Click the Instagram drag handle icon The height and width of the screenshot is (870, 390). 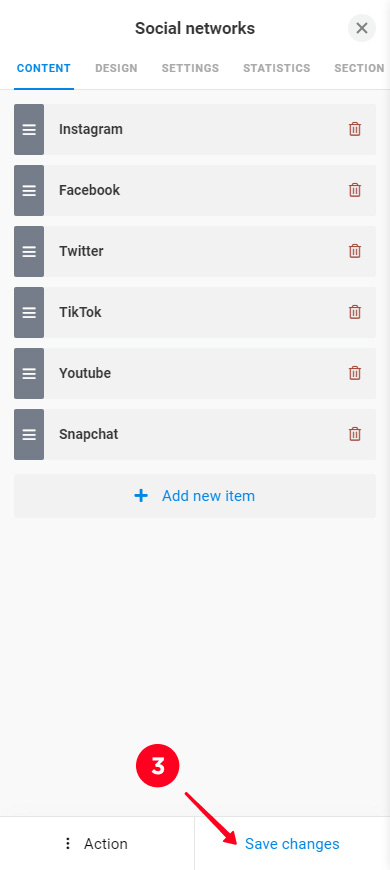29,129
